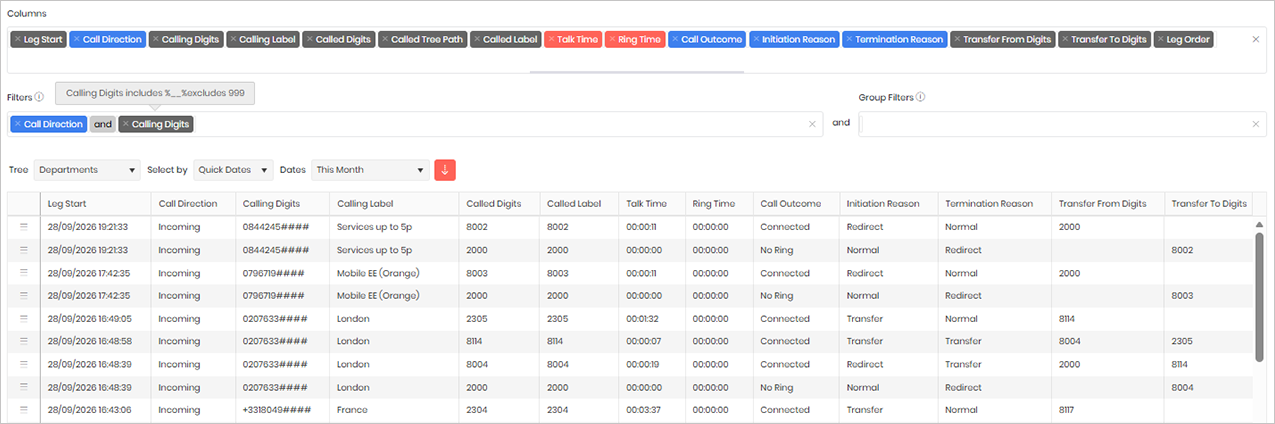Click the 'and' operator between filters

(x=103, y=124)
